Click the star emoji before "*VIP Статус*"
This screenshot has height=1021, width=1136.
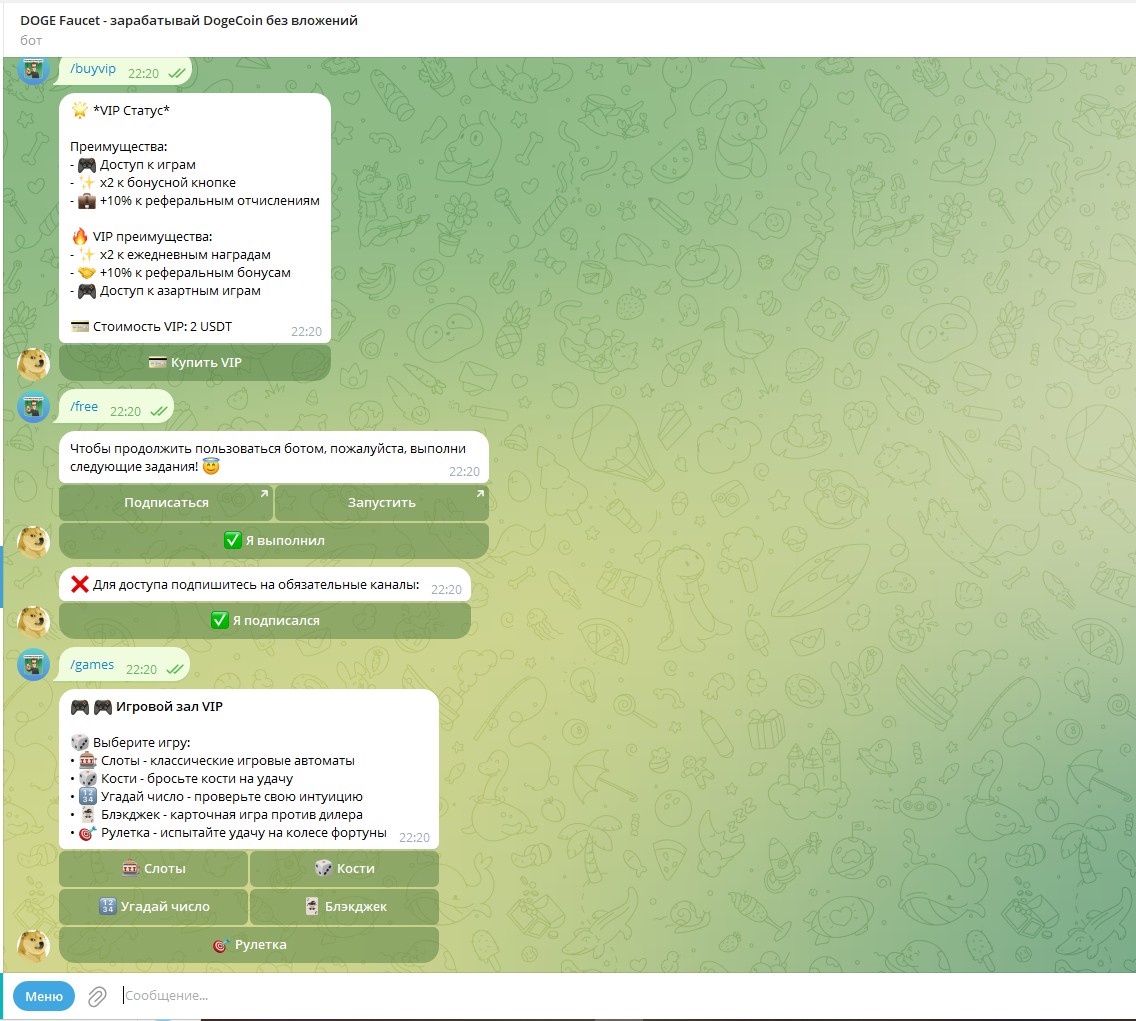coord(80,110)
